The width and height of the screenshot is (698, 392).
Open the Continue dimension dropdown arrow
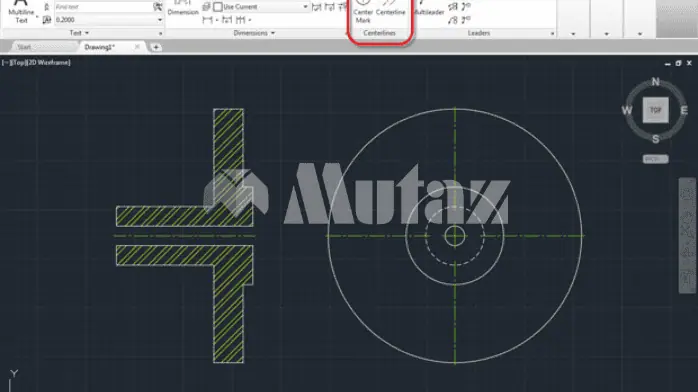250,20
